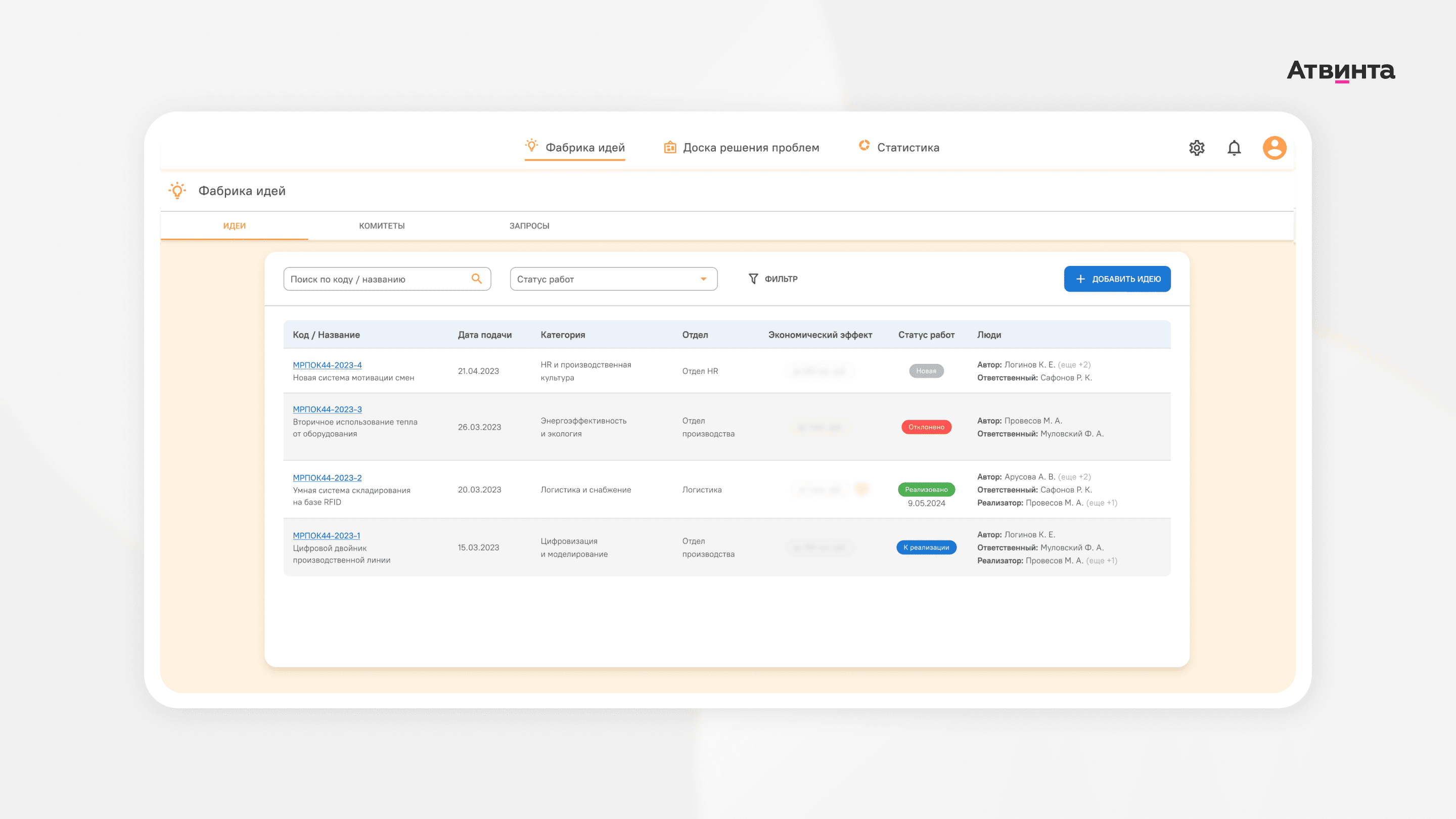Open the settings gear icon

[1197, 148]
